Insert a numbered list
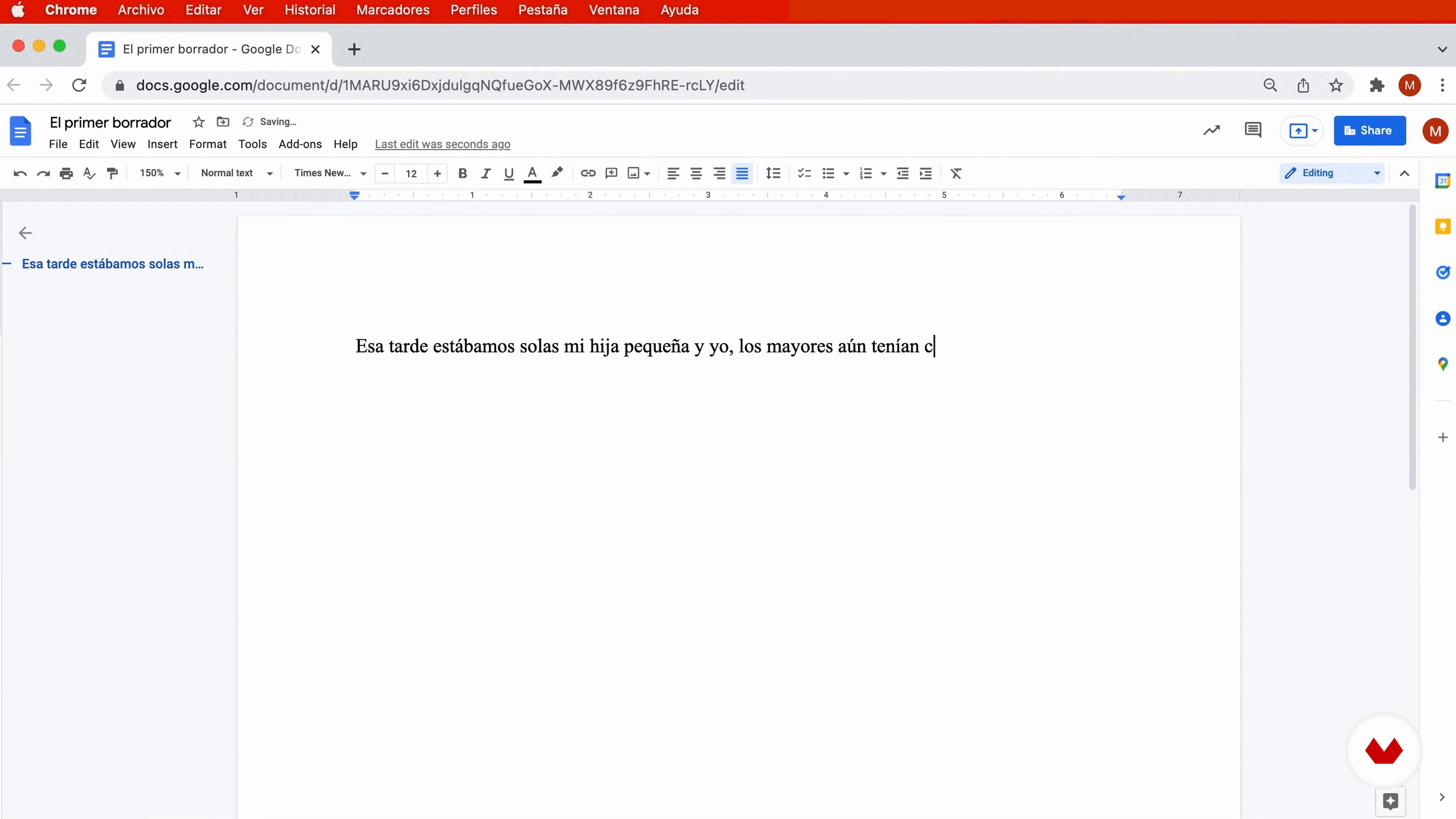Viewport: 1456px width, 819px height. pyautogui.click(x=865, y=174)
